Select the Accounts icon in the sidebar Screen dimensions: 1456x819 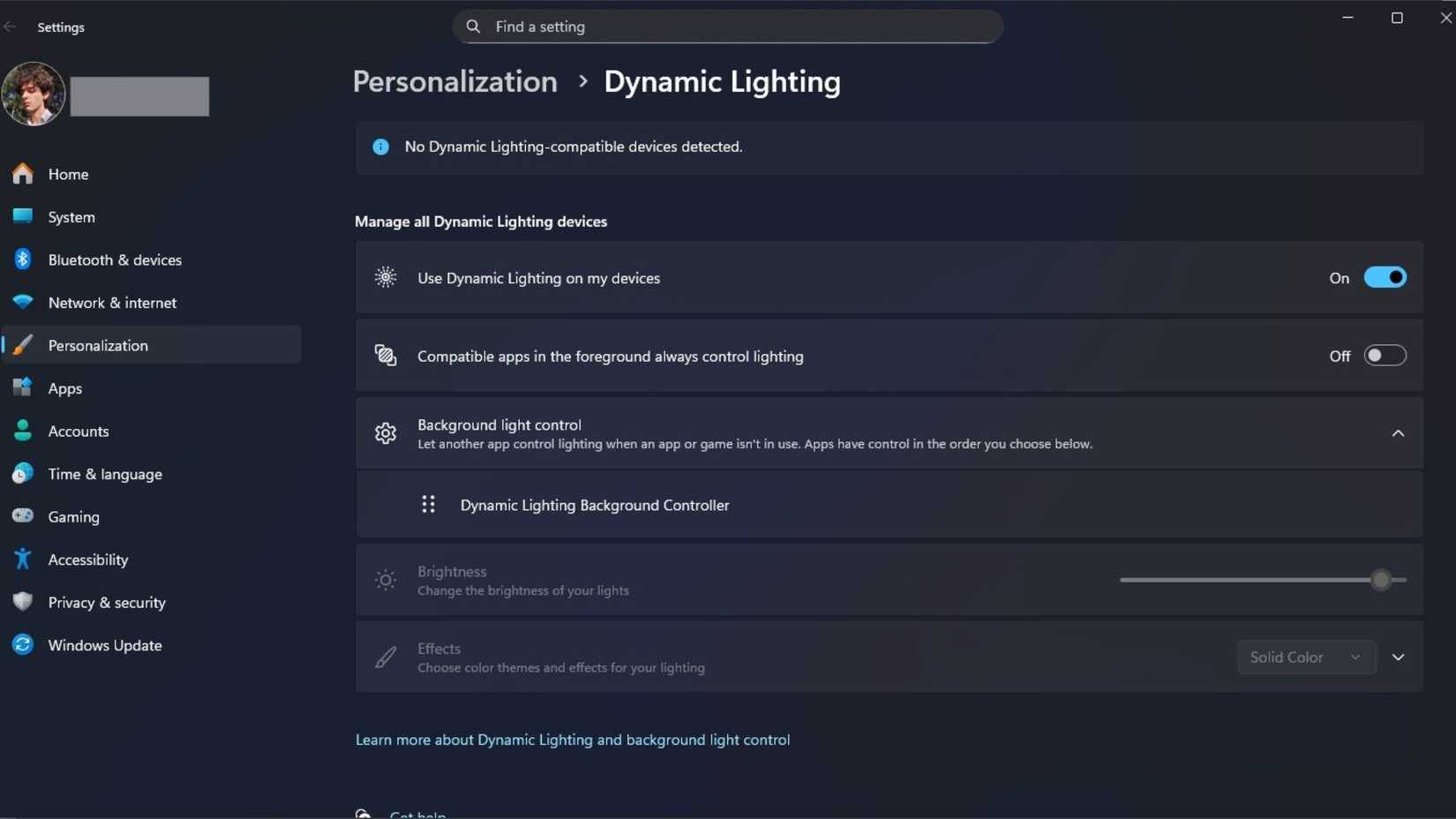click(22, 431)
